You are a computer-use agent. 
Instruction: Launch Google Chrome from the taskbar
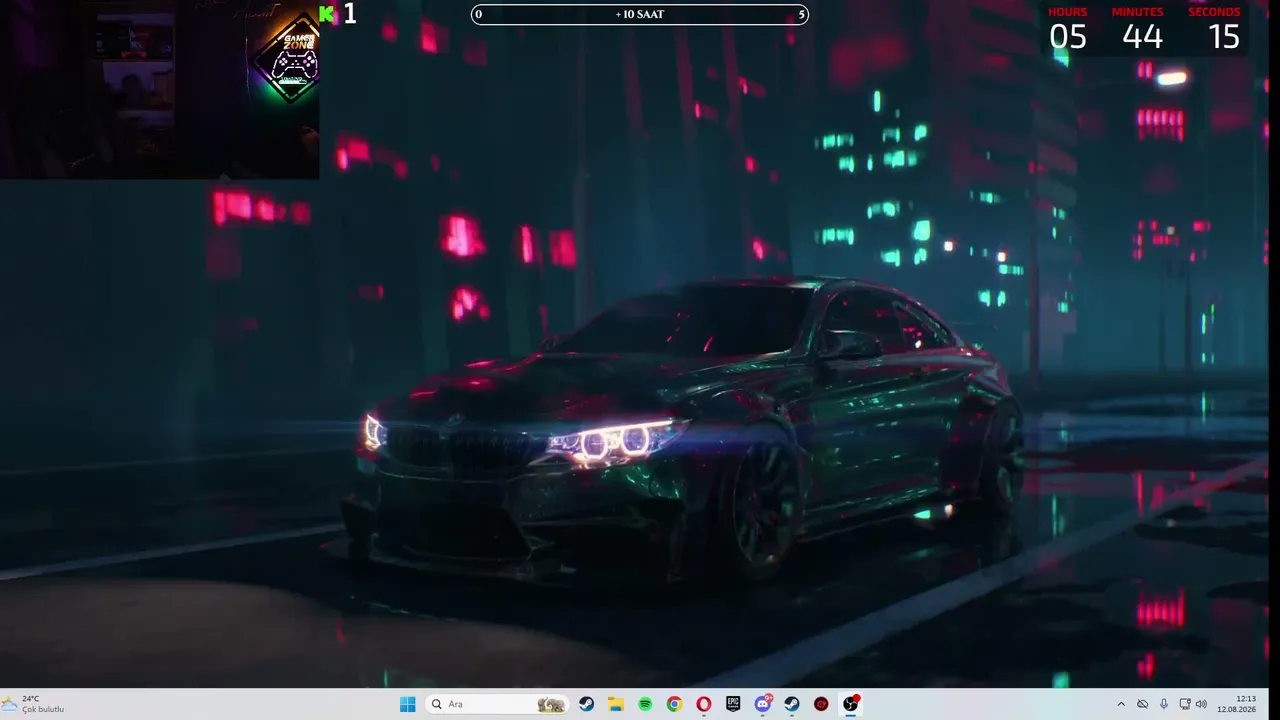pyautogui.click(x=675, y=704)
